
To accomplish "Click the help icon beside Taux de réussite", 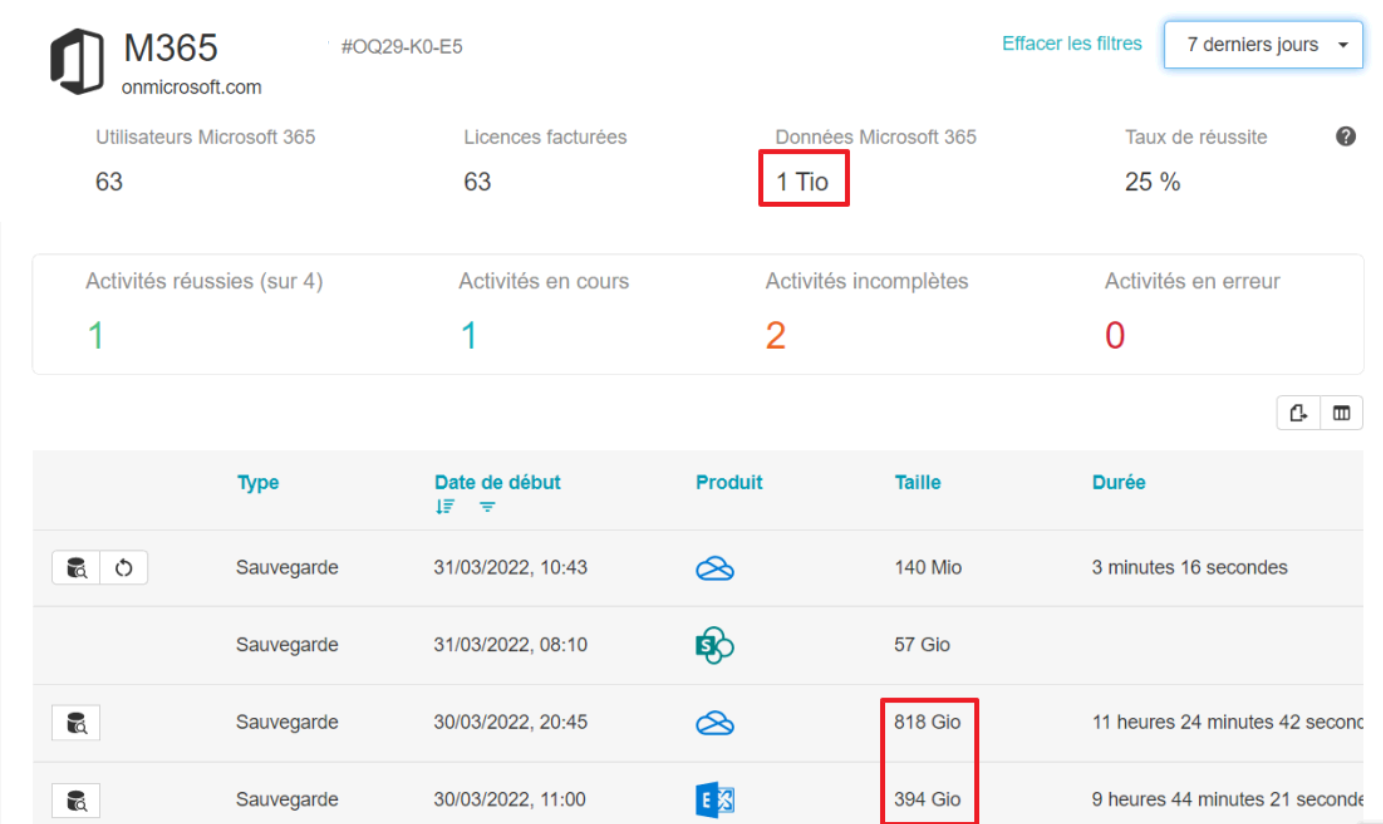I will click(x=1346, y=137).
